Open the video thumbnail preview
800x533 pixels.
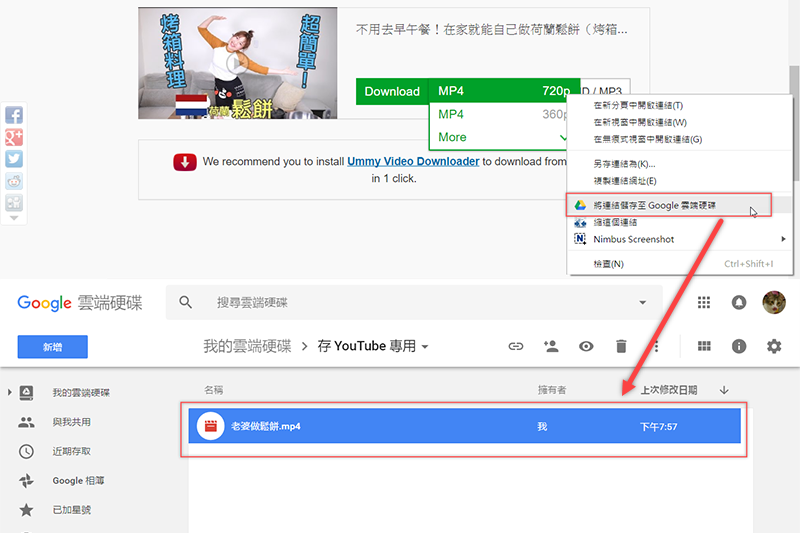pos(238,63)
